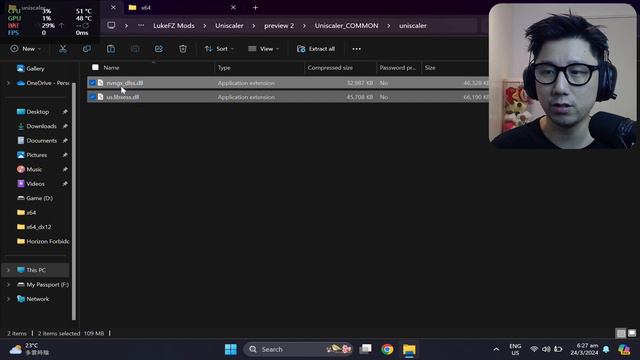The height and width of the screenshot is (360, 640).
Task: Click the navigation pane scrollbar
Action: 74,201
